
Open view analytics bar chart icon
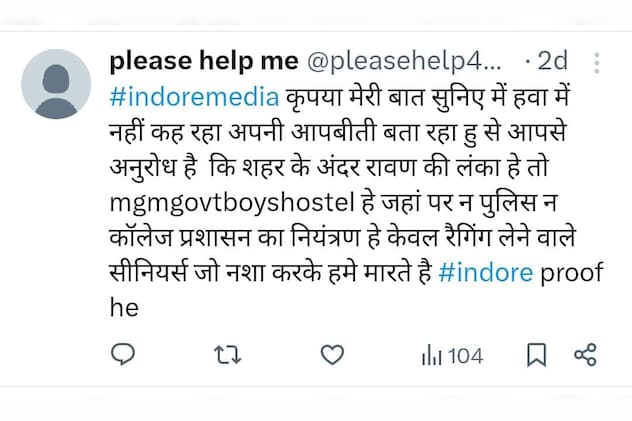coord(432,354)
